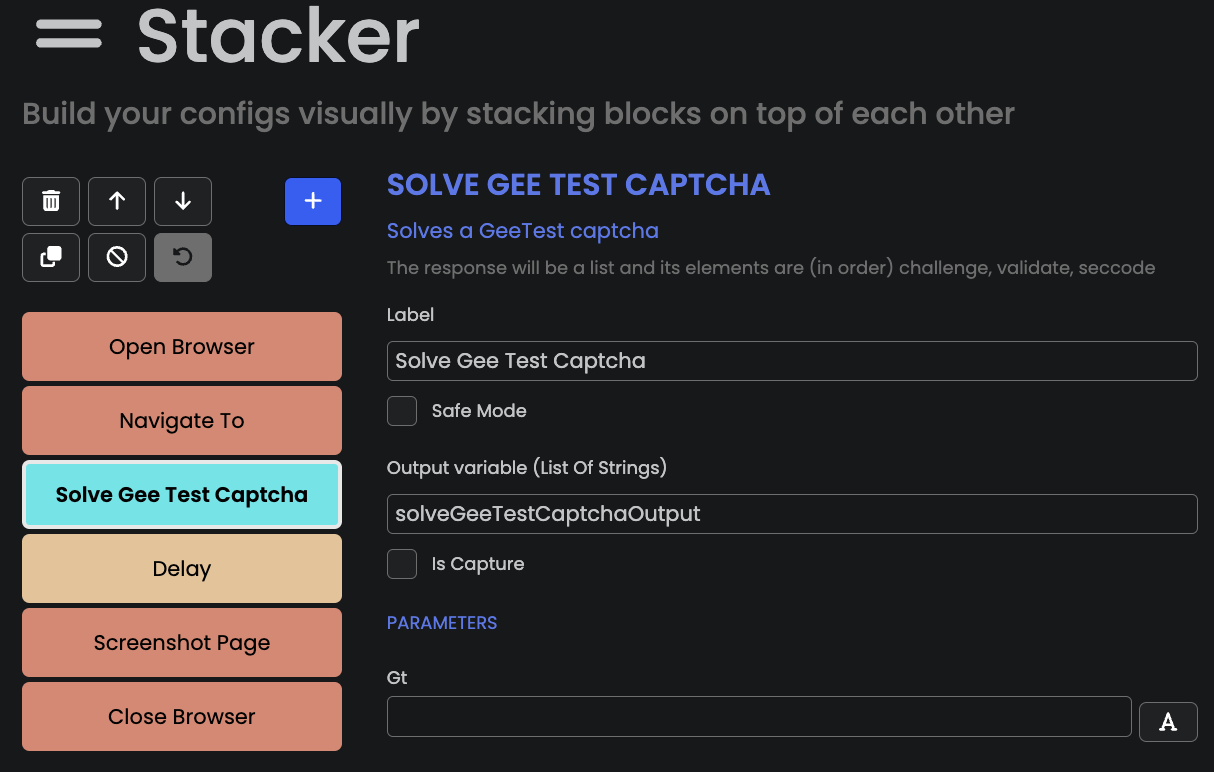
Task: Add a new block with the plus button
Action: click(313, 201)
